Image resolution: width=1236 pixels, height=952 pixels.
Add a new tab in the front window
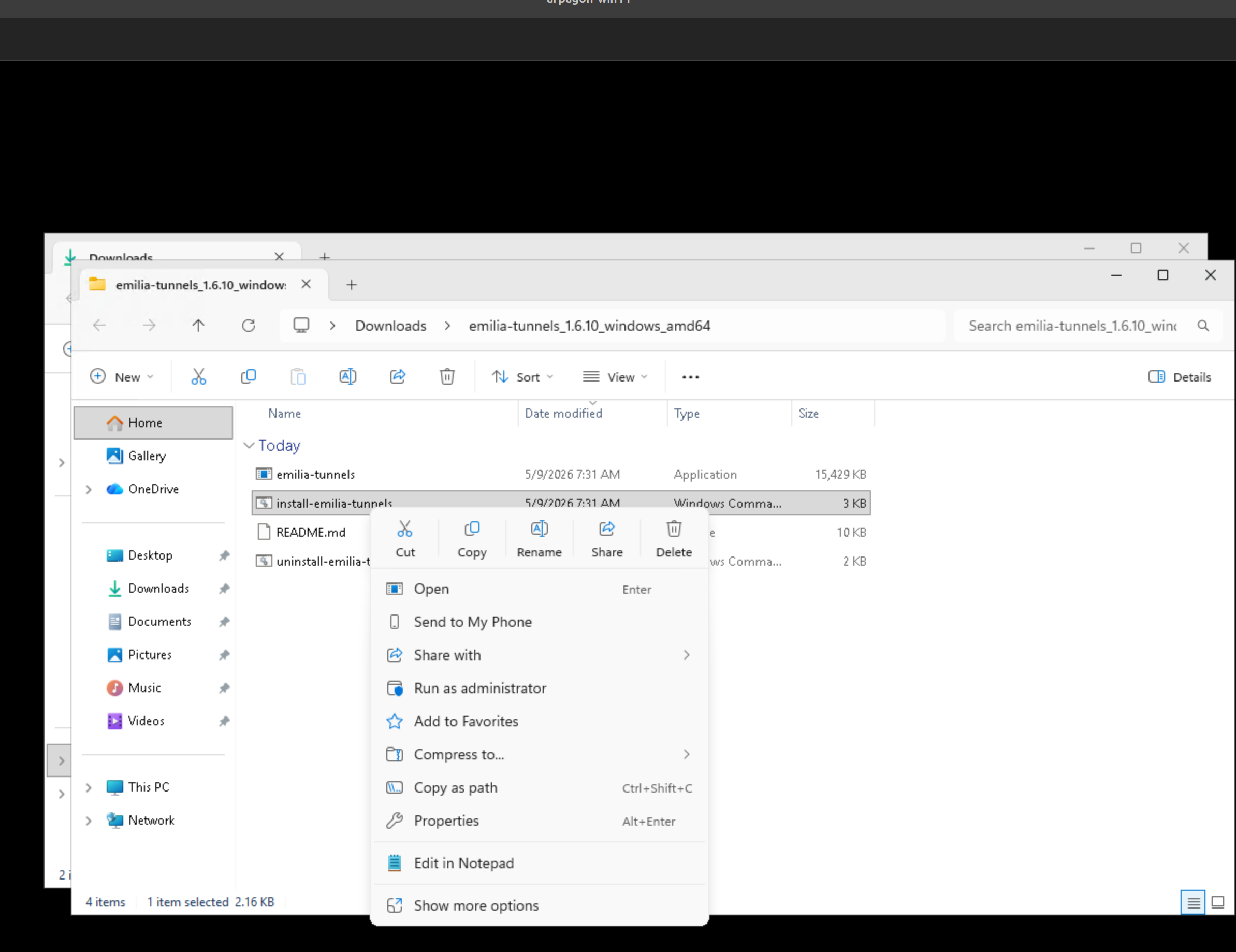[352, 285]
